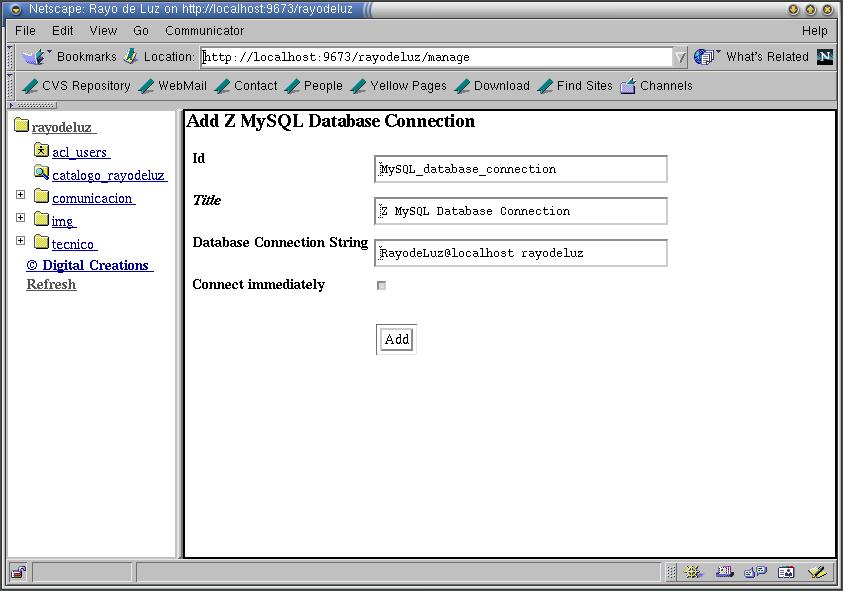Open the comunicacion link

tap(92, 198)
